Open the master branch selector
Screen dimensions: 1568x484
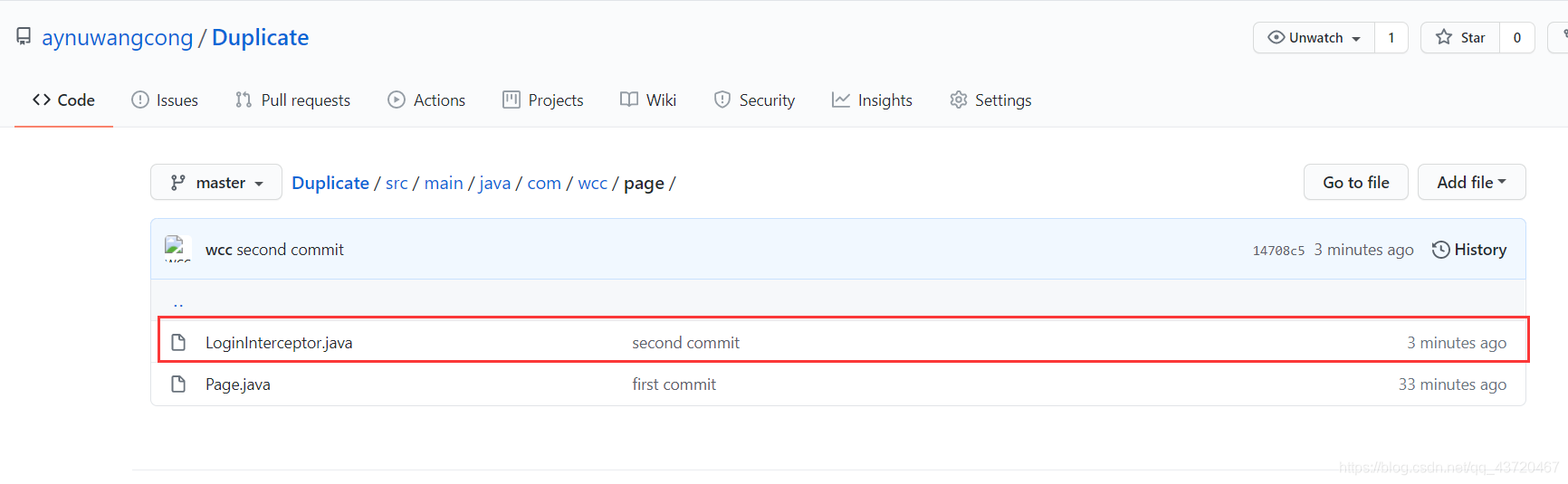pyautogui.click(x=216, y=183)
